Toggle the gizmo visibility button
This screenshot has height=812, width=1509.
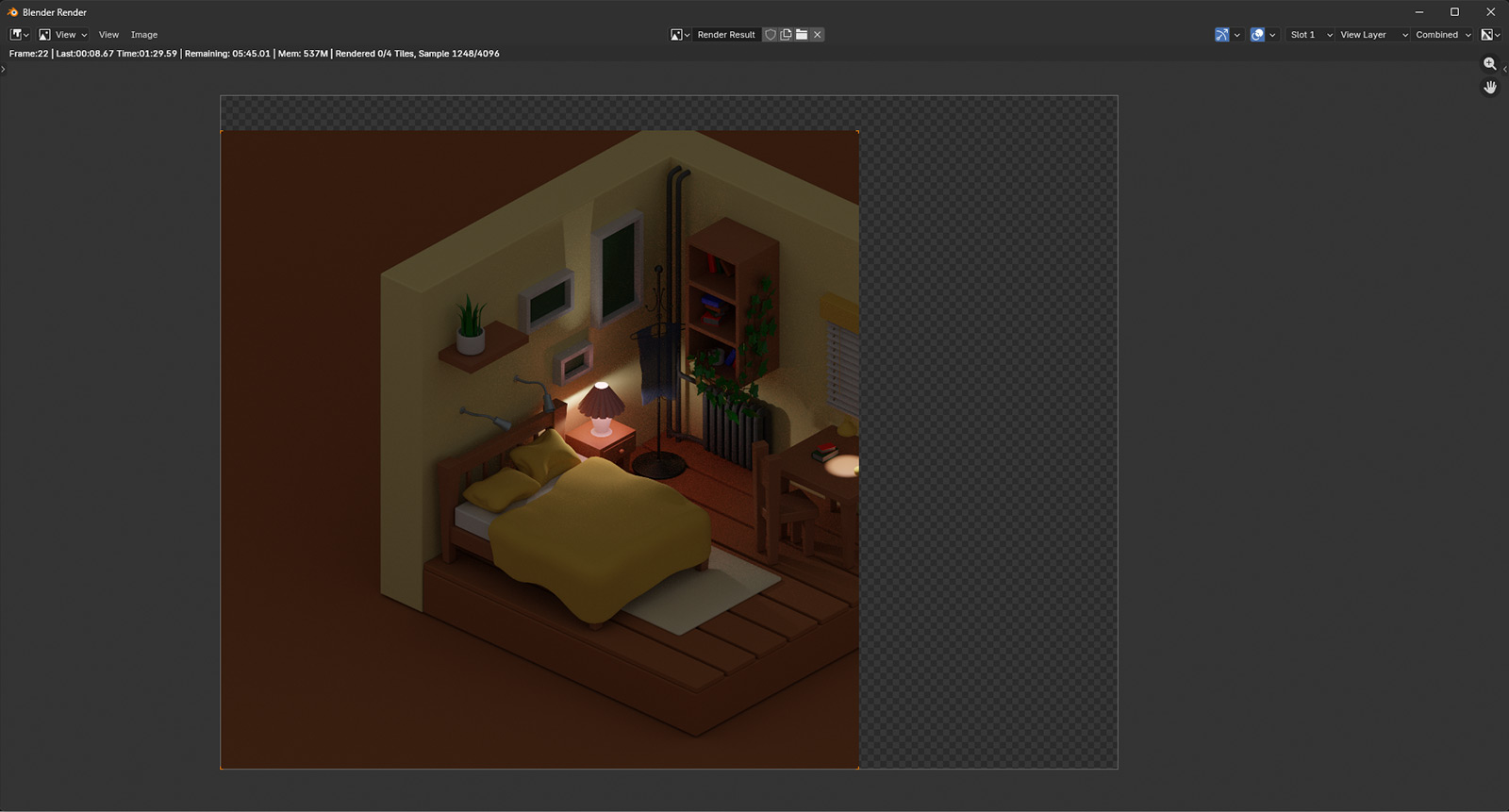point(1222,35)
